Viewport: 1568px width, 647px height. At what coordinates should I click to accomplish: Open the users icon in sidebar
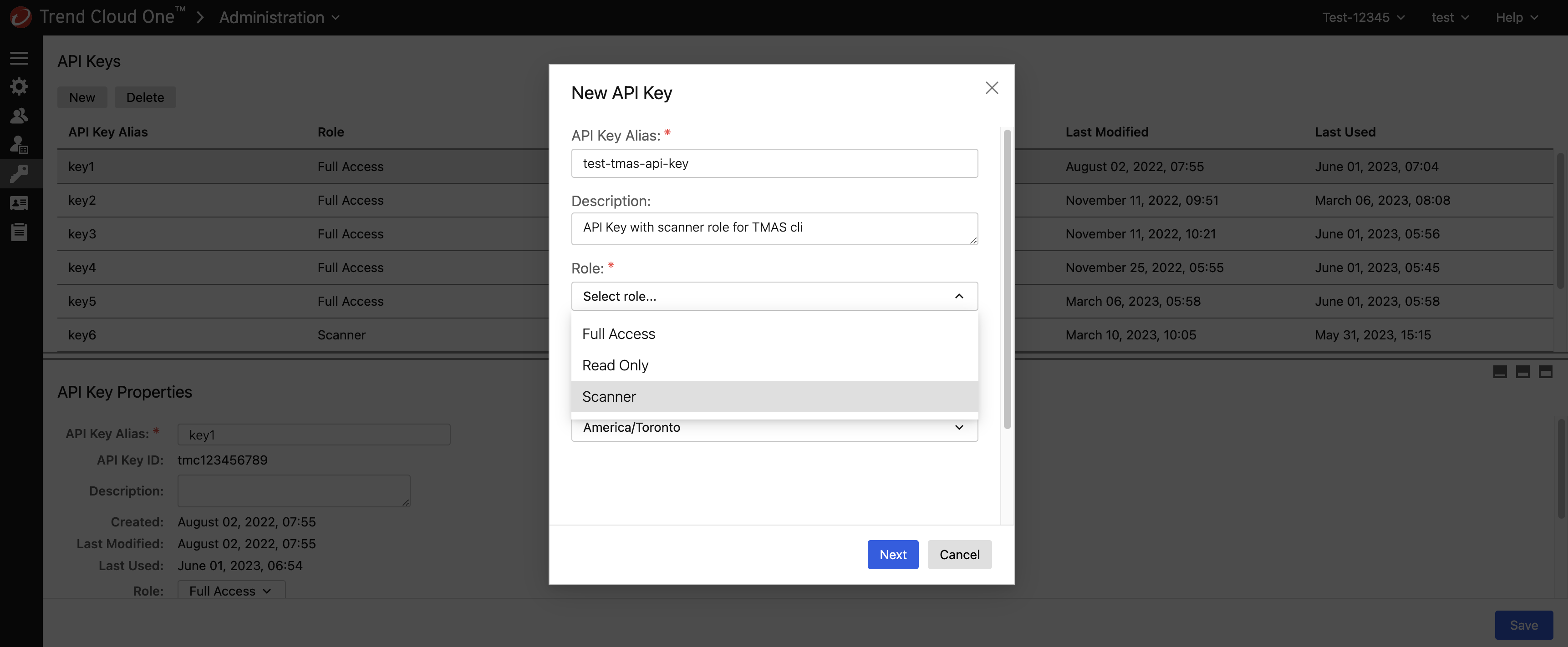click(19, 116)
